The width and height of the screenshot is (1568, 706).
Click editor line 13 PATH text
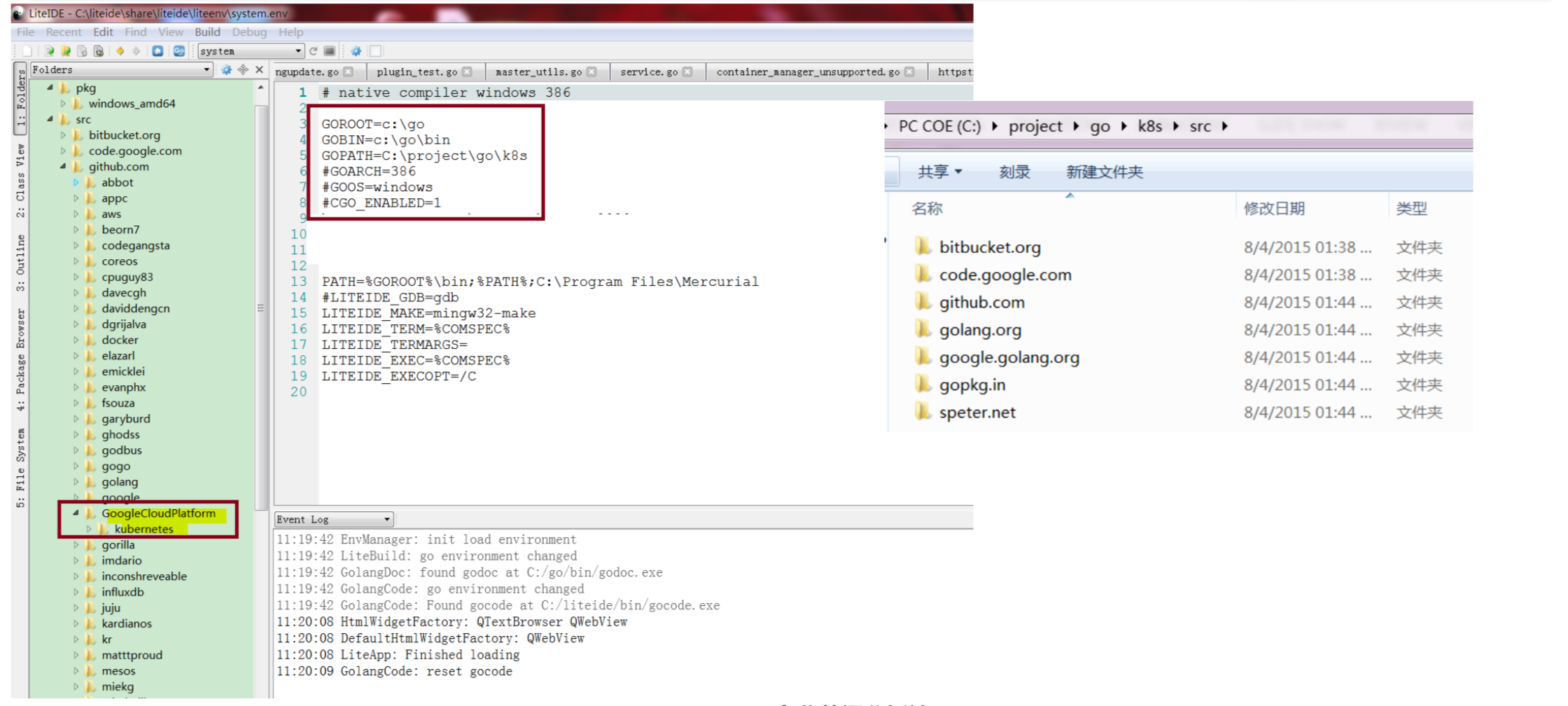[x=540, y=282]
